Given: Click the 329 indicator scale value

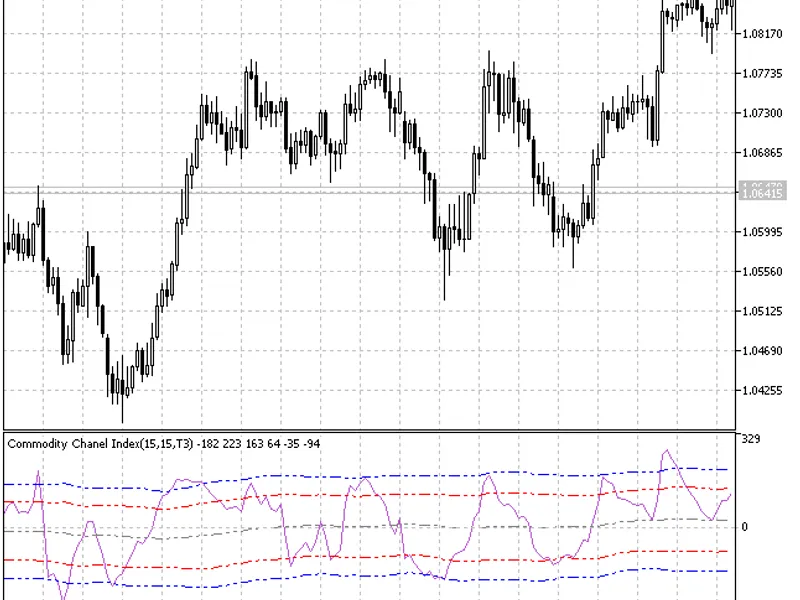Looking at the screenshot, I should 751,439.
